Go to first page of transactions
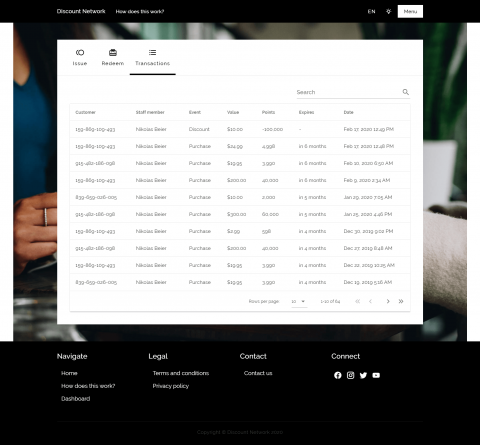Image resolution: width=480 pixels, height=445 pixels. (358, 301)
